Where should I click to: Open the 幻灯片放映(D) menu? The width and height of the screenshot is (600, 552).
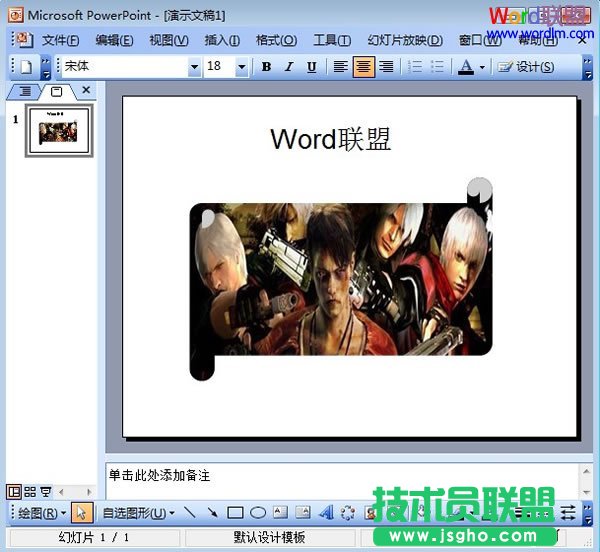click(405, 40)
